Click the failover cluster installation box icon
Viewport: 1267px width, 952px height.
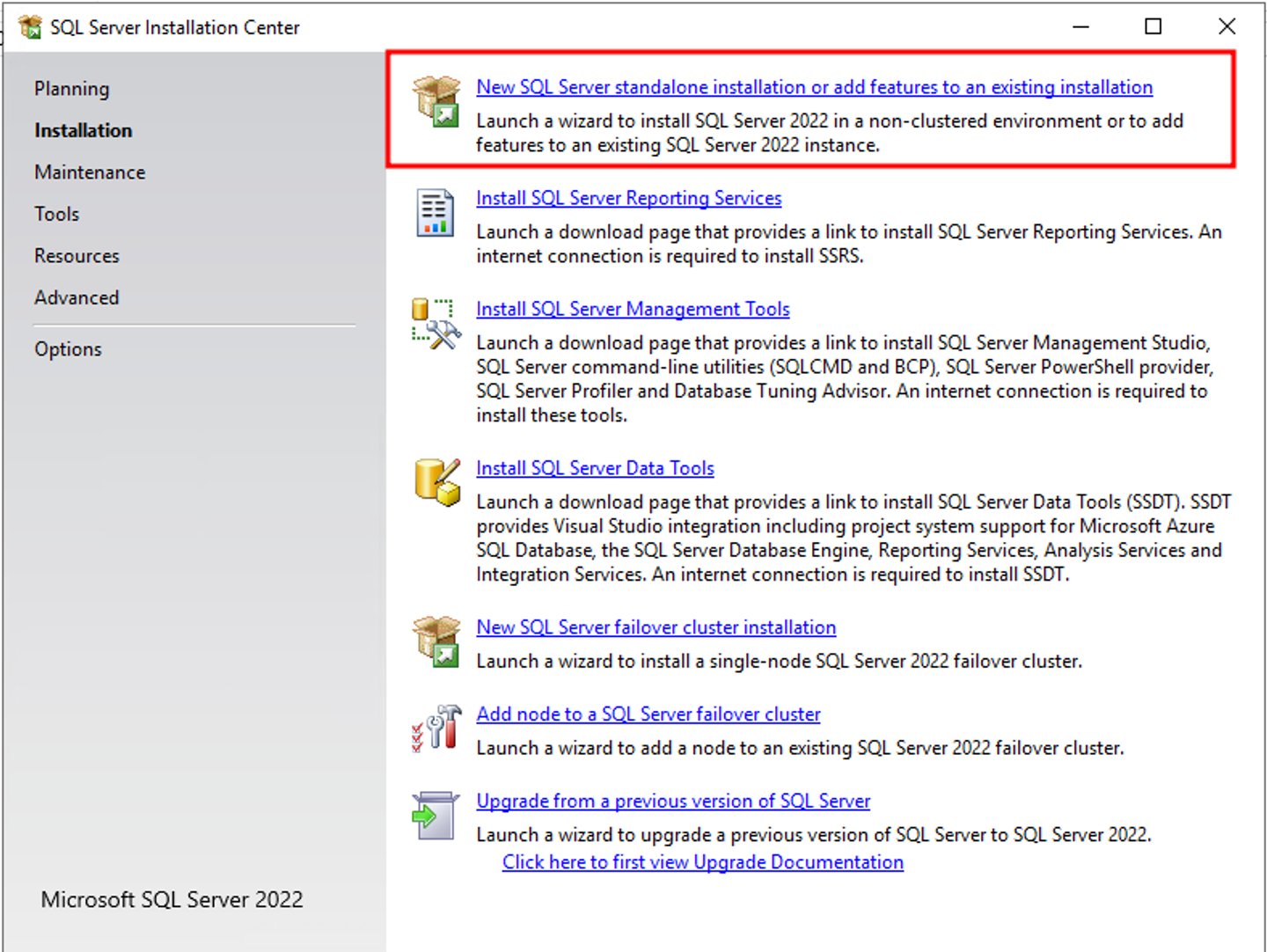pyautogui.click(x=436, y=641)
